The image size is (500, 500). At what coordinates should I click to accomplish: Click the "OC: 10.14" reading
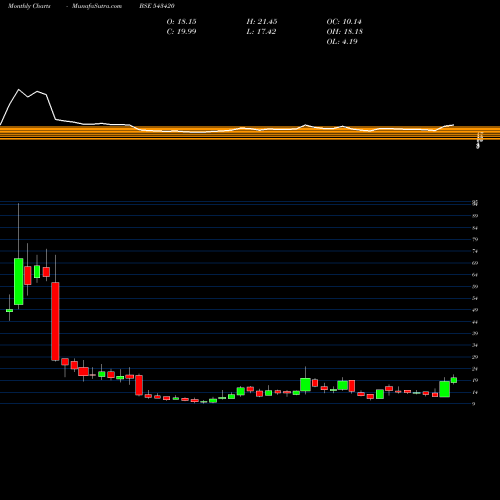click(x=344, y=22)
